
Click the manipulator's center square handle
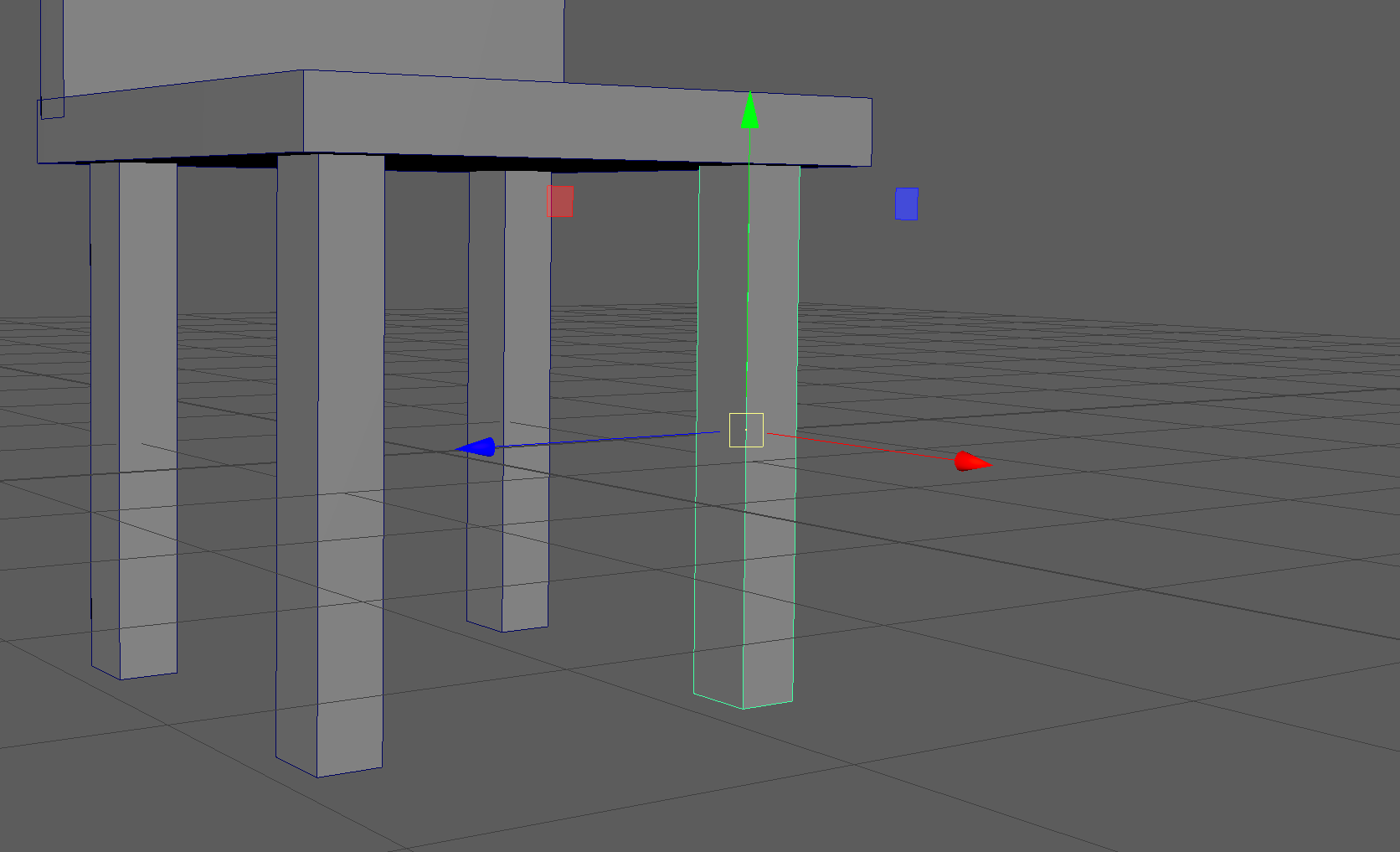click(x=746, y=430)
